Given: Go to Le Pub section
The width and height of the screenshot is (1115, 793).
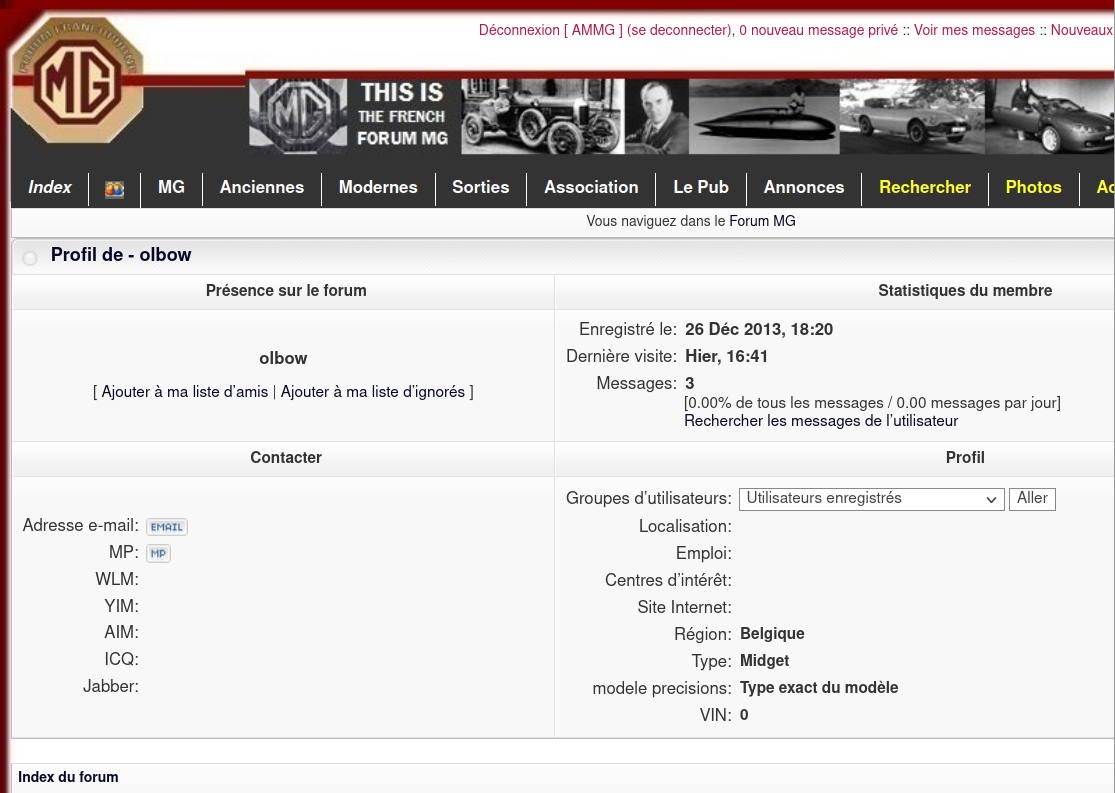Looking at the screenshot, I should pos(701,187).
